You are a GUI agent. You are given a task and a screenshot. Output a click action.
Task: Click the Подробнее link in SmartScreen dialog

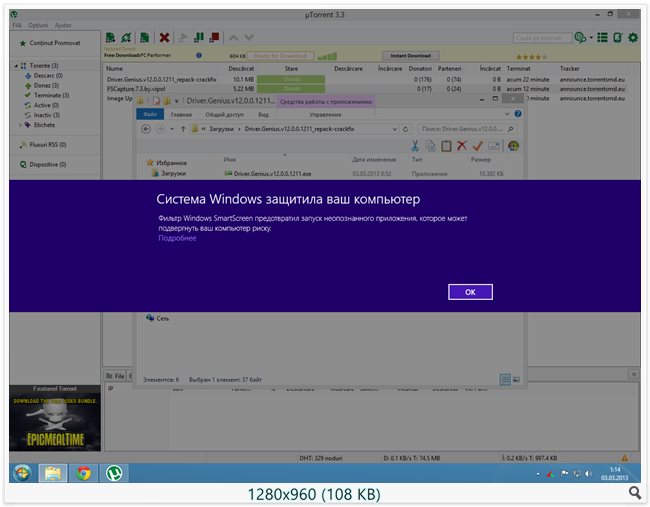tap(177, 238)
